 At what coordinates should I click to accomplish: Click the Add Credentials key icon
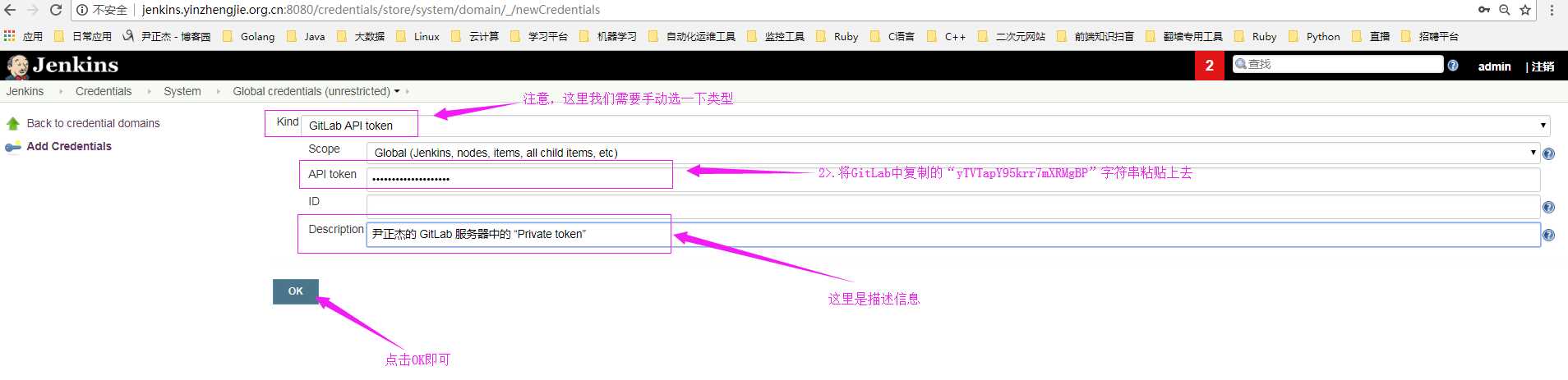click(x=12, y=147)
